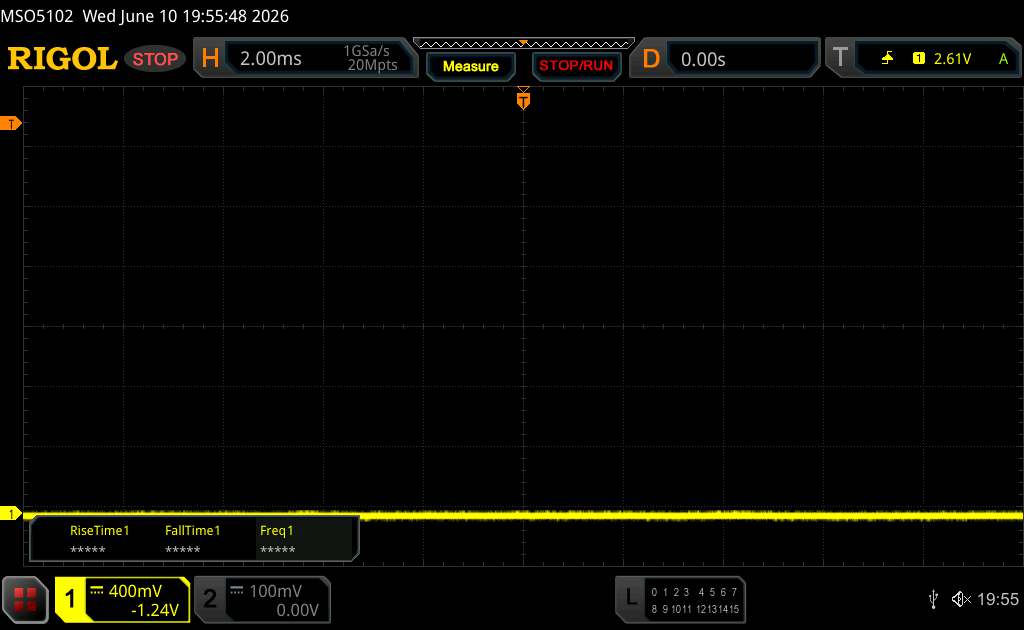Open the 0.00s delay setting
The image size is (1024, 630).
click(703, 59)
